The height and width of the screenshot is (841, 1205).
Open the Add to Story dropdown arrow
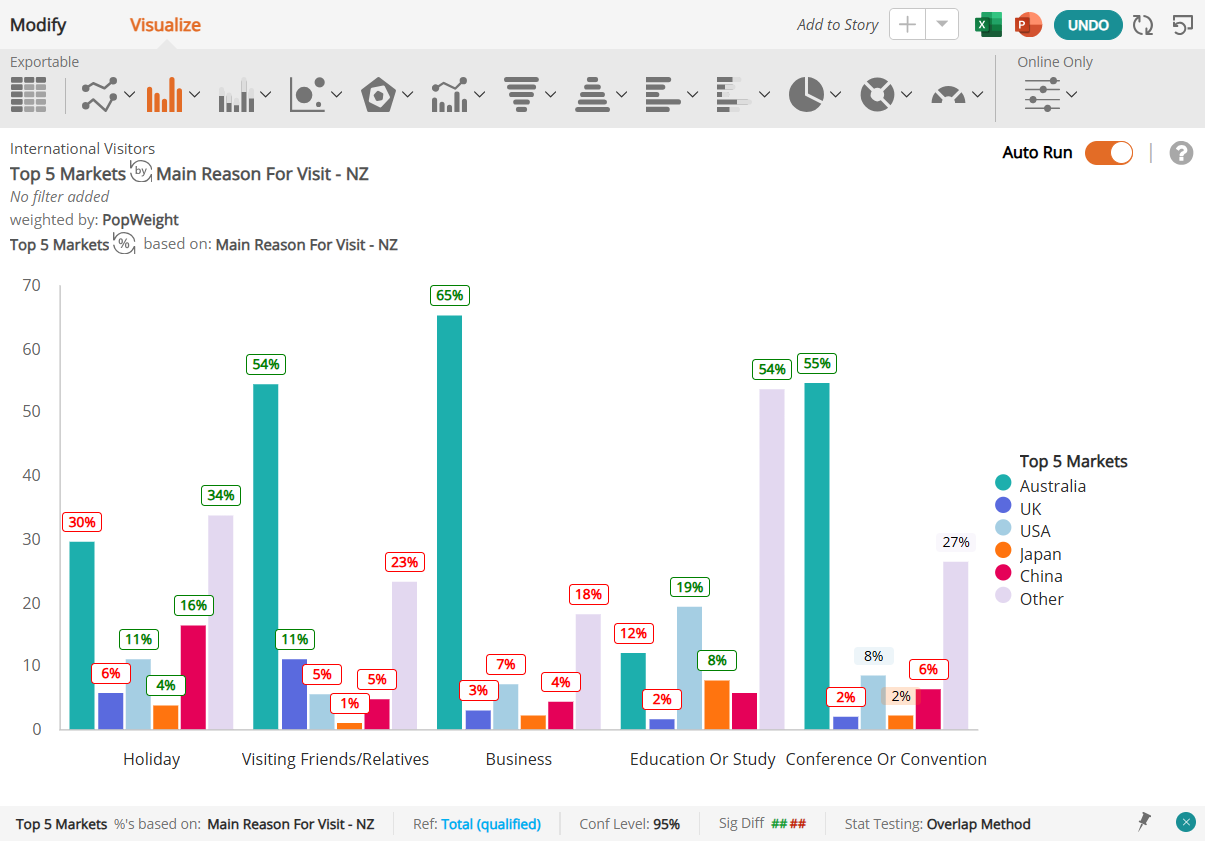click(x=942, y=25)
